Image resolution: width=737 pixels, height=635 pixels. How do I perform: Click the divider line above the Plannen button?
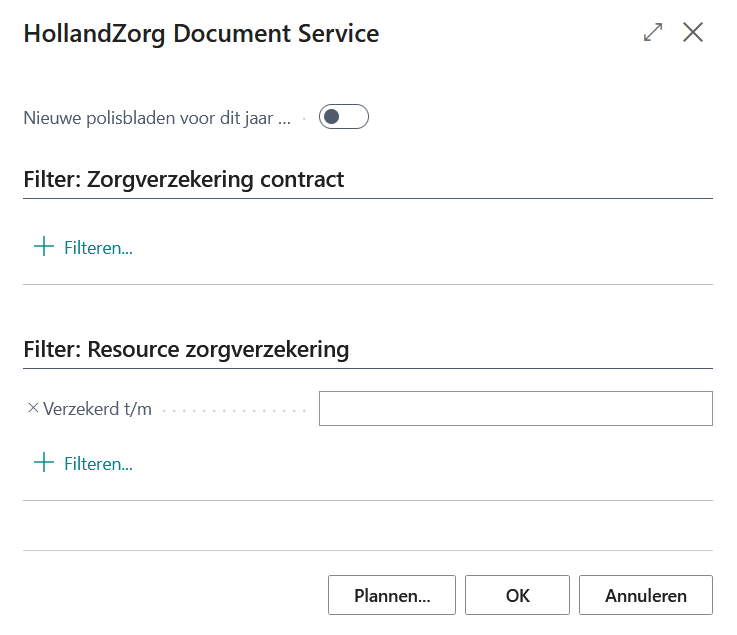[x=367, y=550]
